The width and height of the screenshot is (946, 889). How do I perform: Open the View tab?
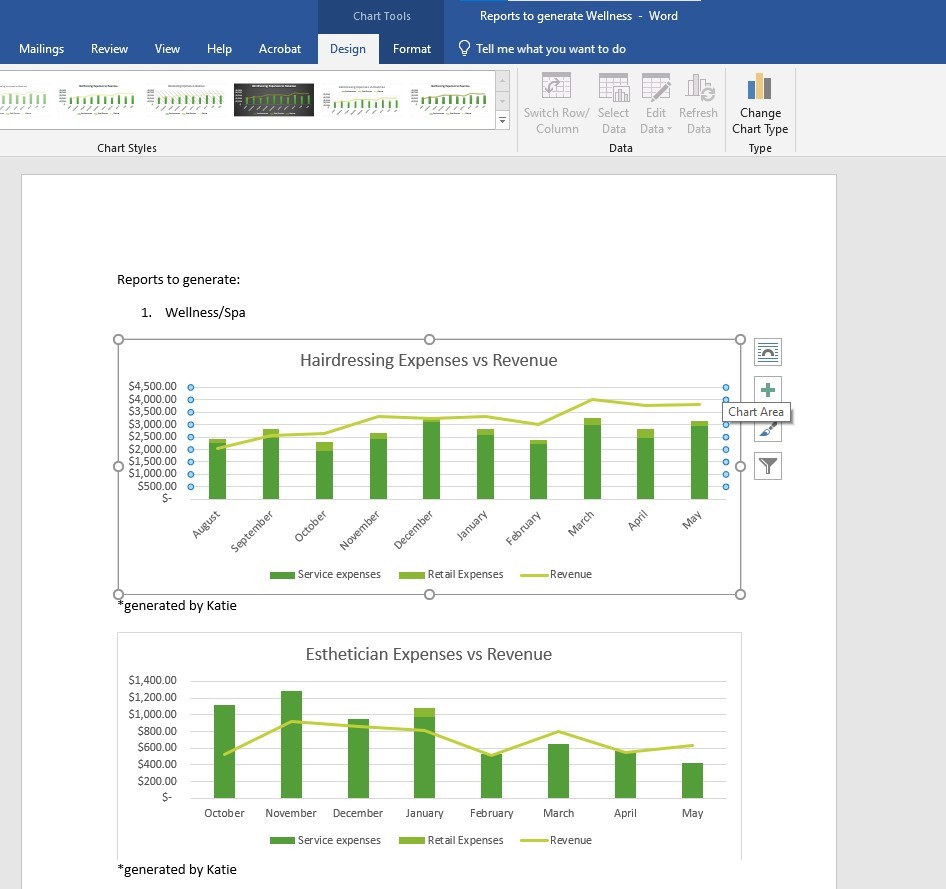pyautogui.click(x=167, y=49)
